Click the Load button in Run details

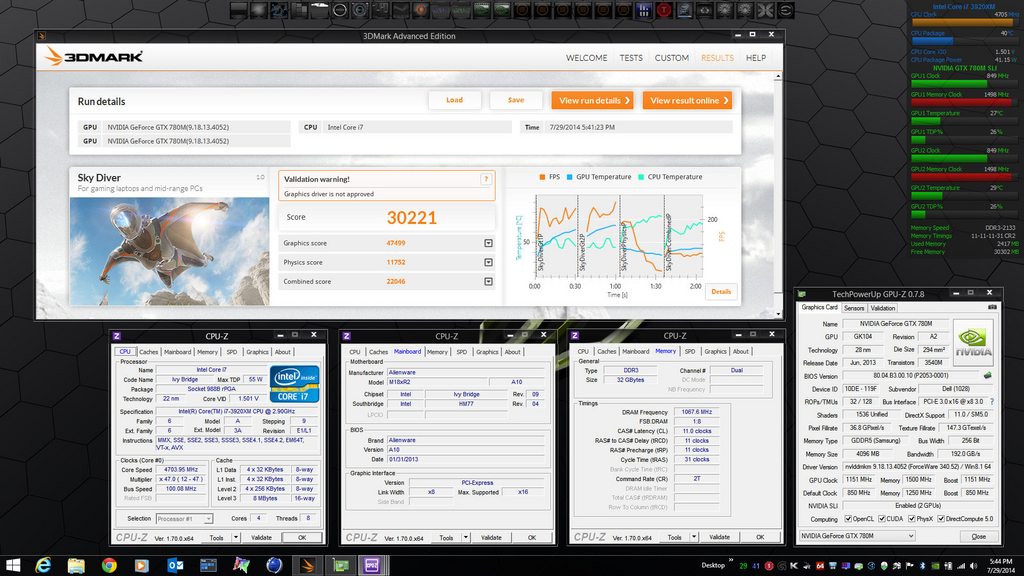(455, 100)
